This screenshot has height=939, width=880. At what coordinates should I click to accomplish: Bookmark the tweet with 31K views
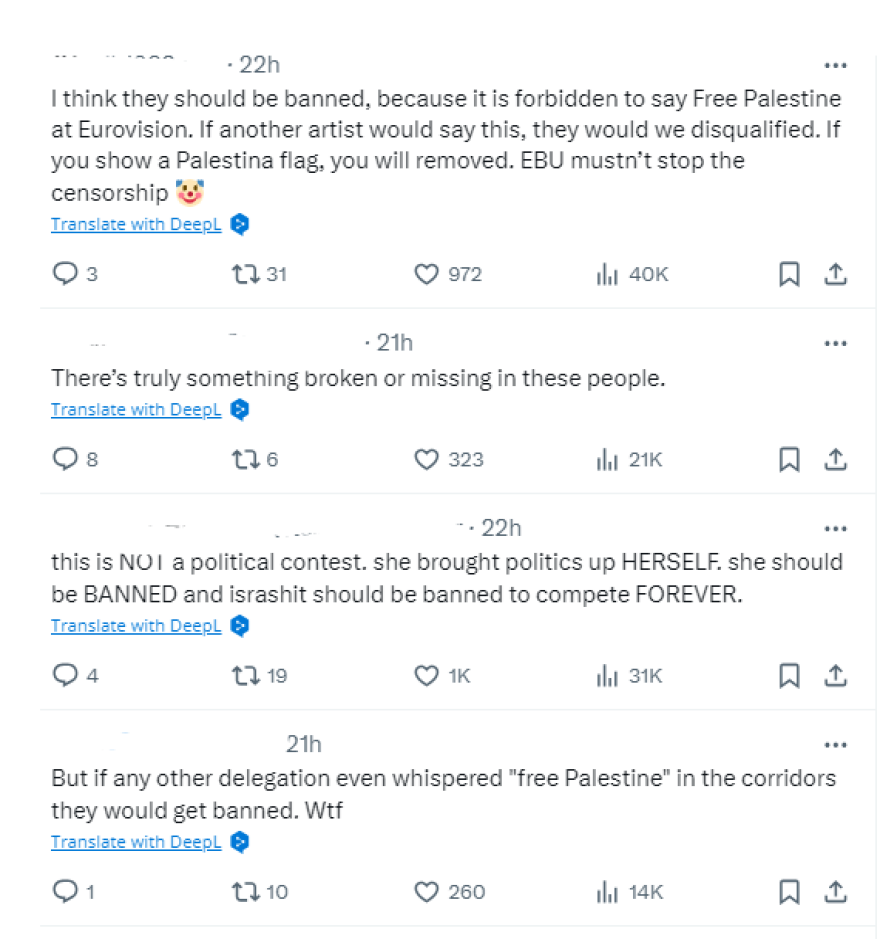pyautogui.click(x=789, y=676)
